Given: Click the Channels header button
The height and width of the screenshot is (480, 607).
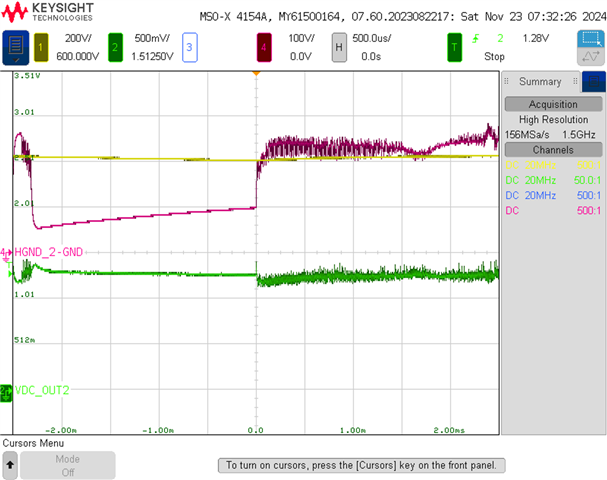Looking at the screenshot, I should tap(554, 150).
